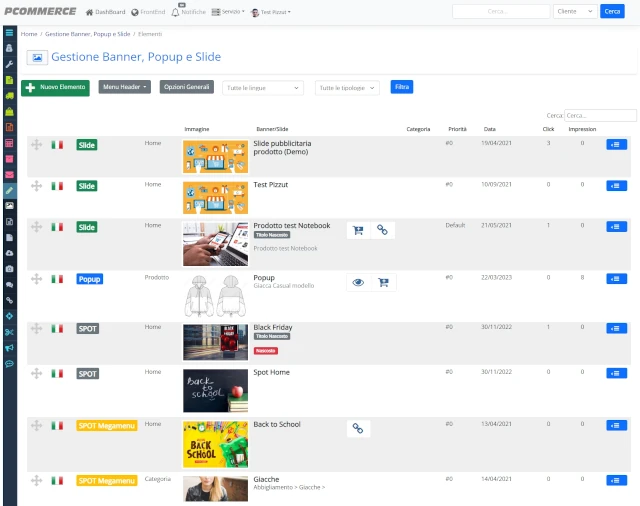Viewport: 640px width, 506px height.
Task: Click the image icon beside page title
Action: pos(37,58)
